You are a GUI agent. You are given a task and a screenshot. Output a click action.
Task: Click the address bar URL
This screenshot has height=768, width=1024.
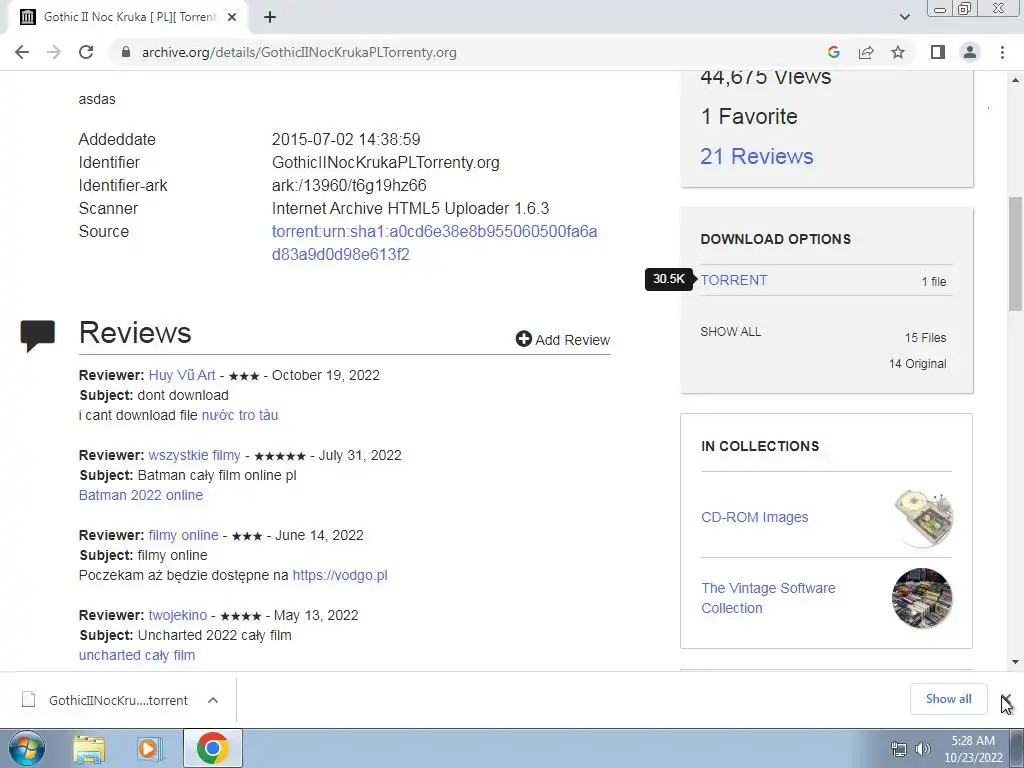(x=299, y=52)
